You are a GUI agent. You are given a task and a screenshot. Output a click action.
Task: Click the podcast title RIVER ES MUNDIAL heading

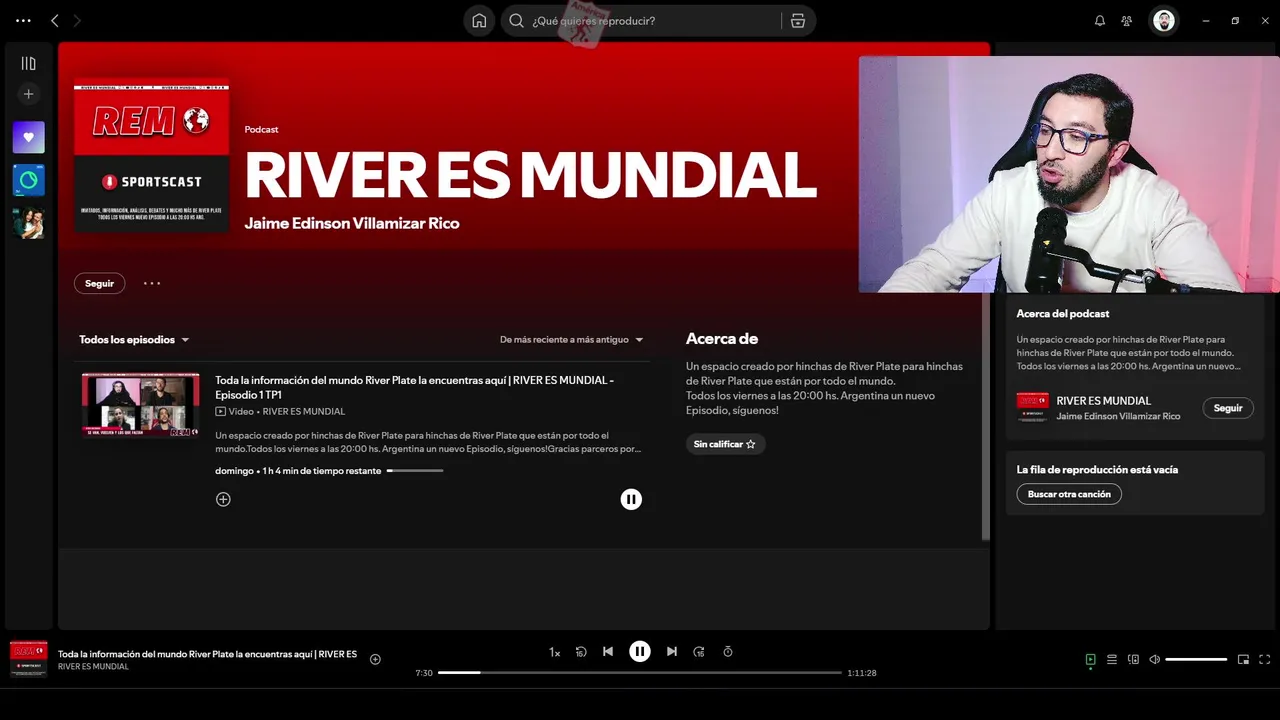click(530, 175)
